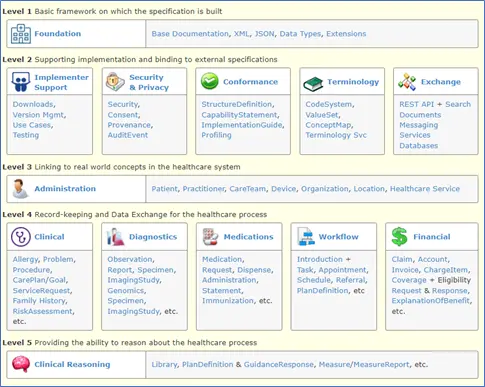Open the ConceptMap link

pyautogui.click(x=328, y=125)
